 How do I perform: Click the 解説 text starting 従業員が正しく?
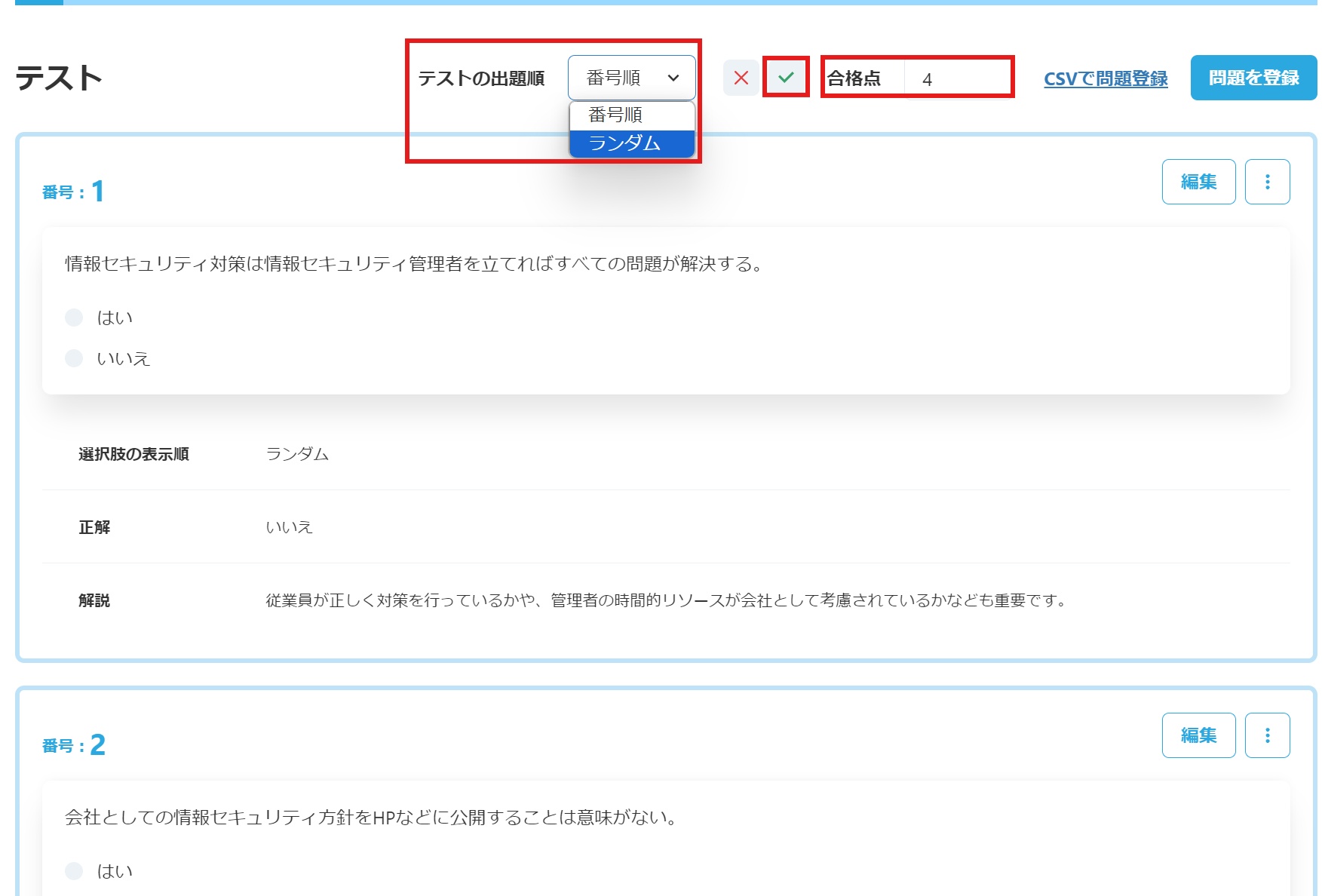point(667,600)
